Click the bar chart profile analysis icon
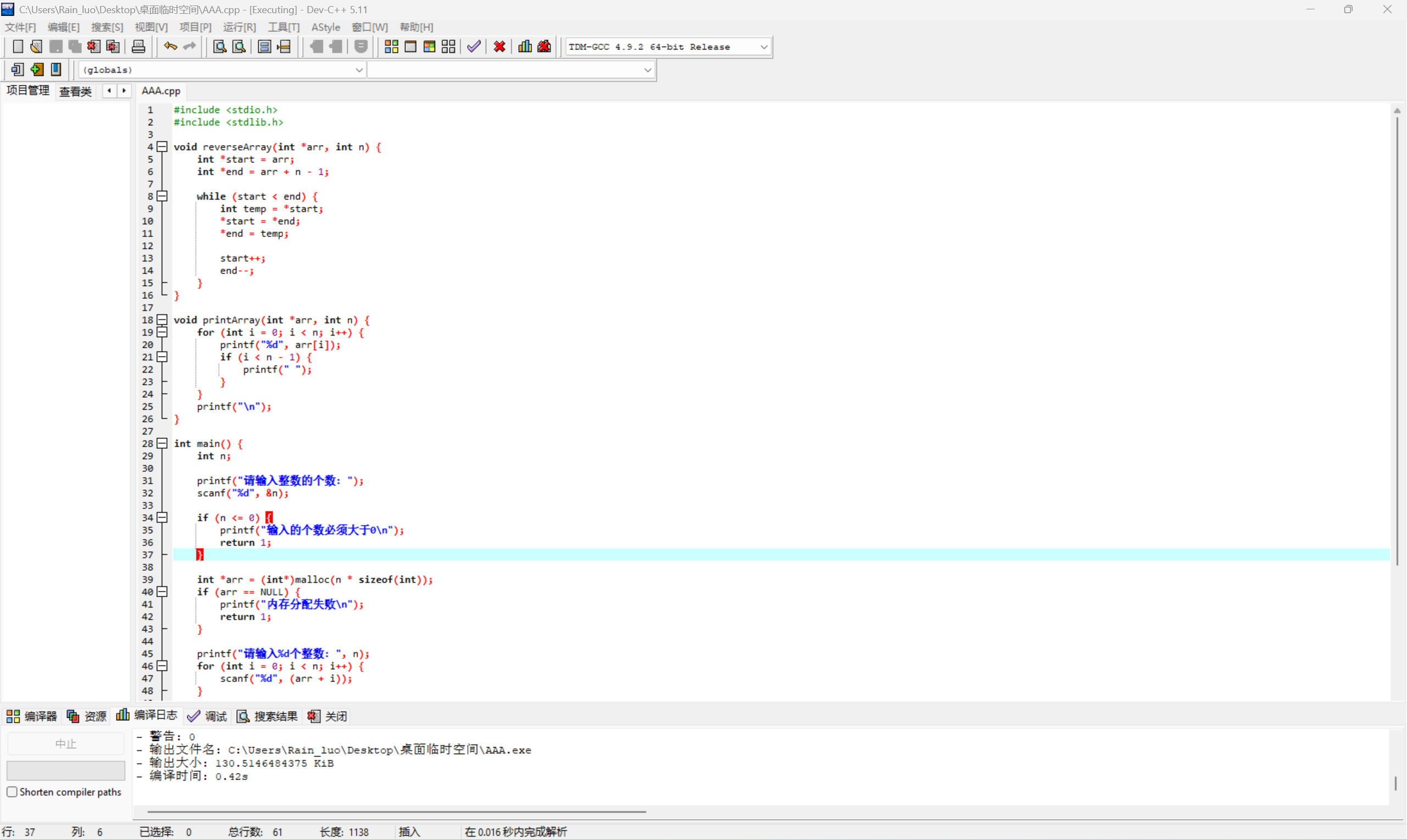The height and width of the screenshot is (840, 1407). pyautogui.click(x=525, y=46)
